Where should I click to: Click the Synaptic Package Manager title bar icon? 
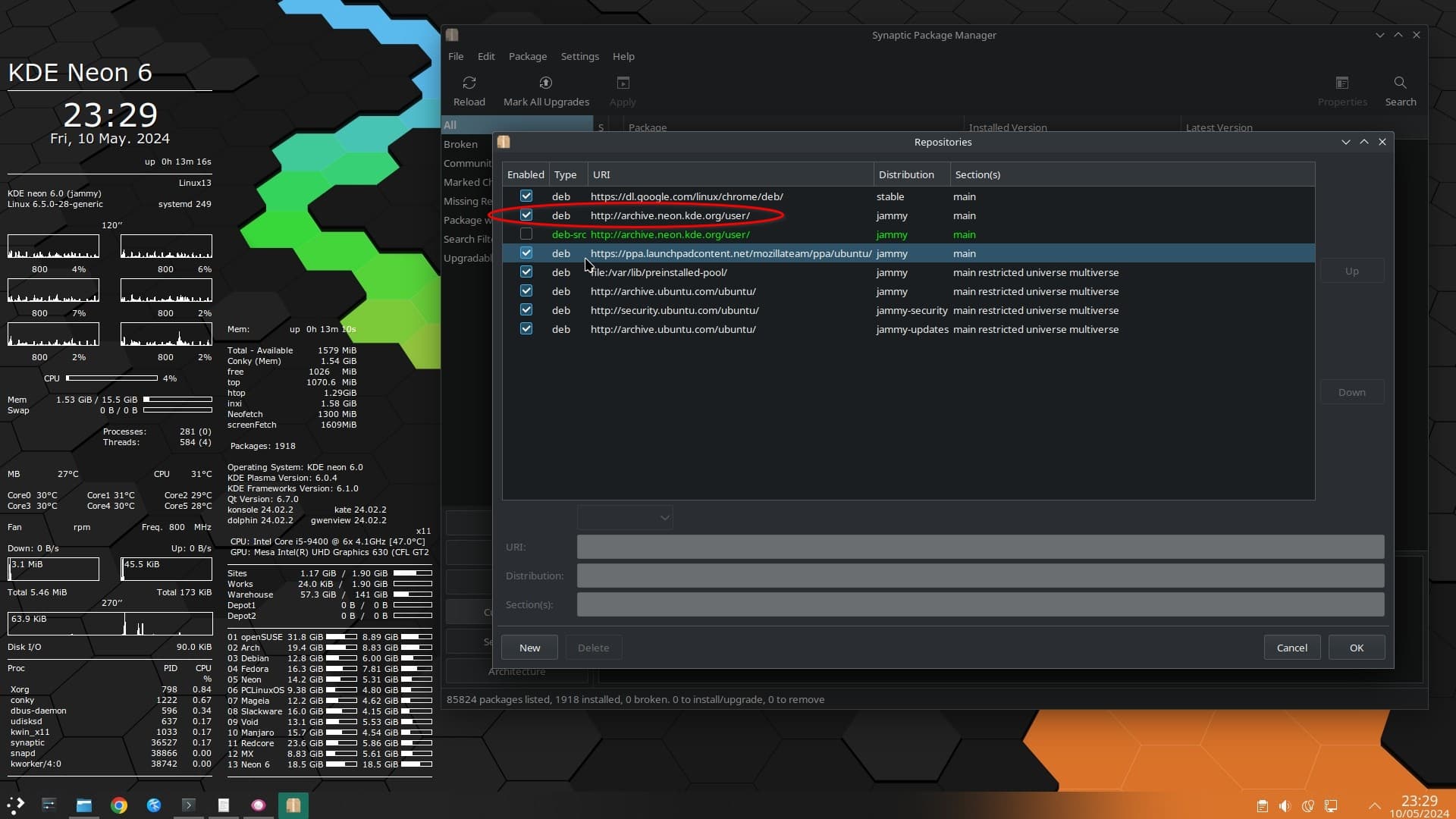(452, 35)
